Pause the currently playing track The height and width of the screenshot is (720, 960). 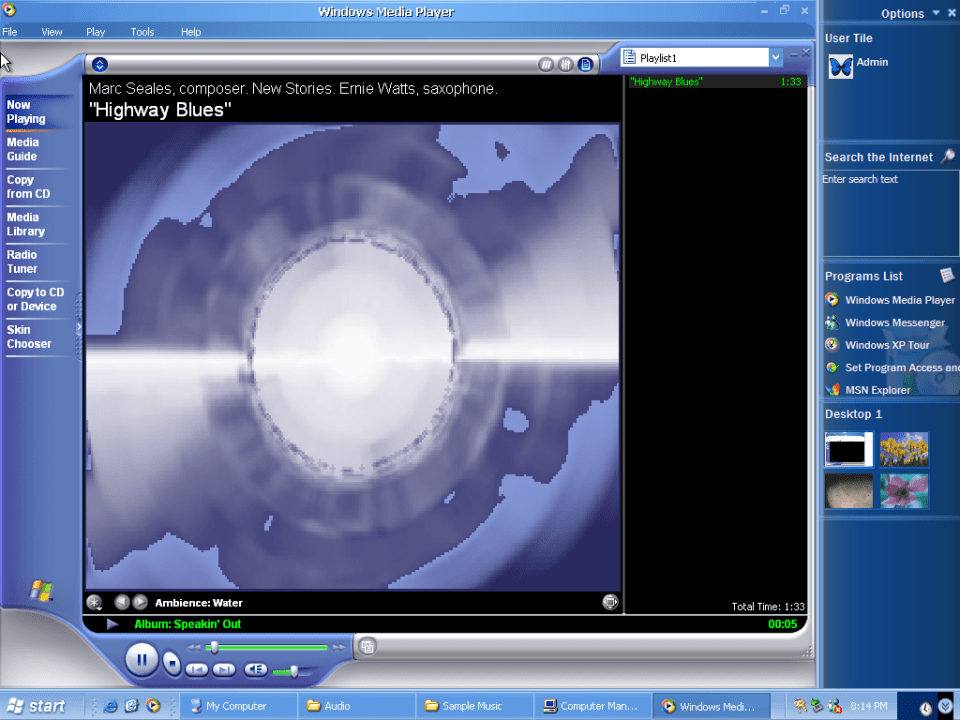pos(142,660)
